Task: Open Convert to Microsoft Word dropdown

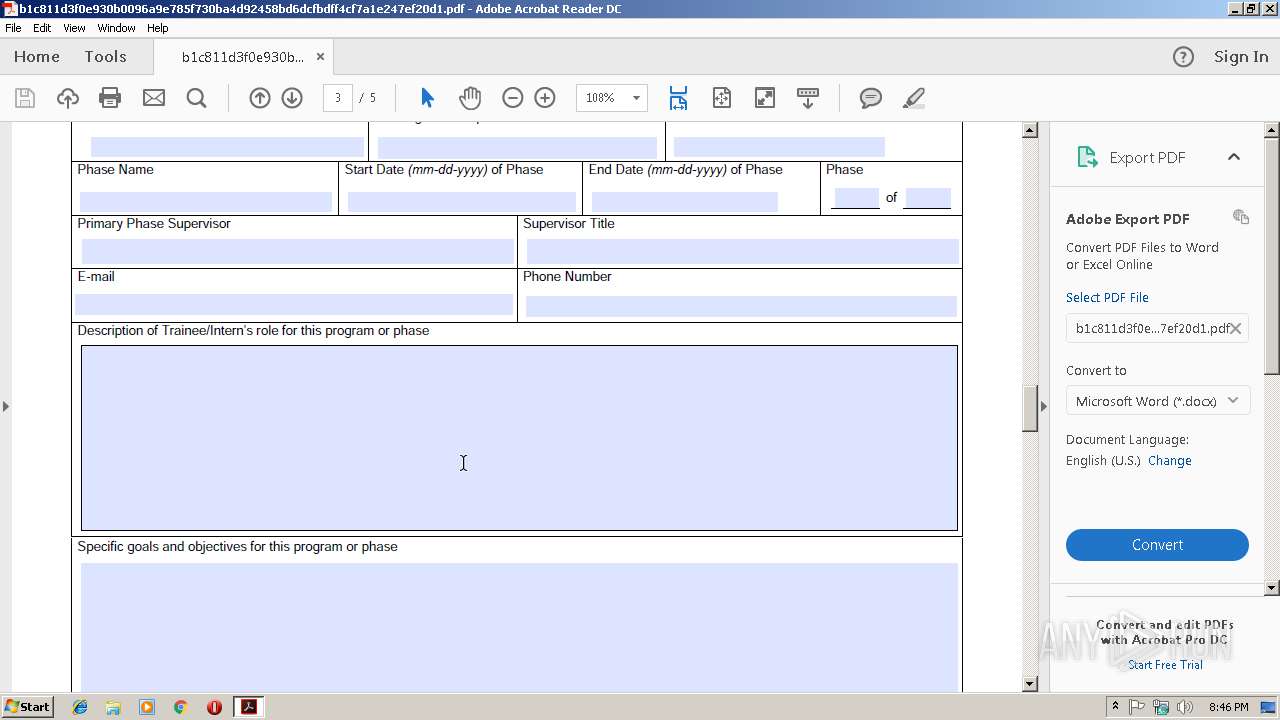Action: 1157,401
